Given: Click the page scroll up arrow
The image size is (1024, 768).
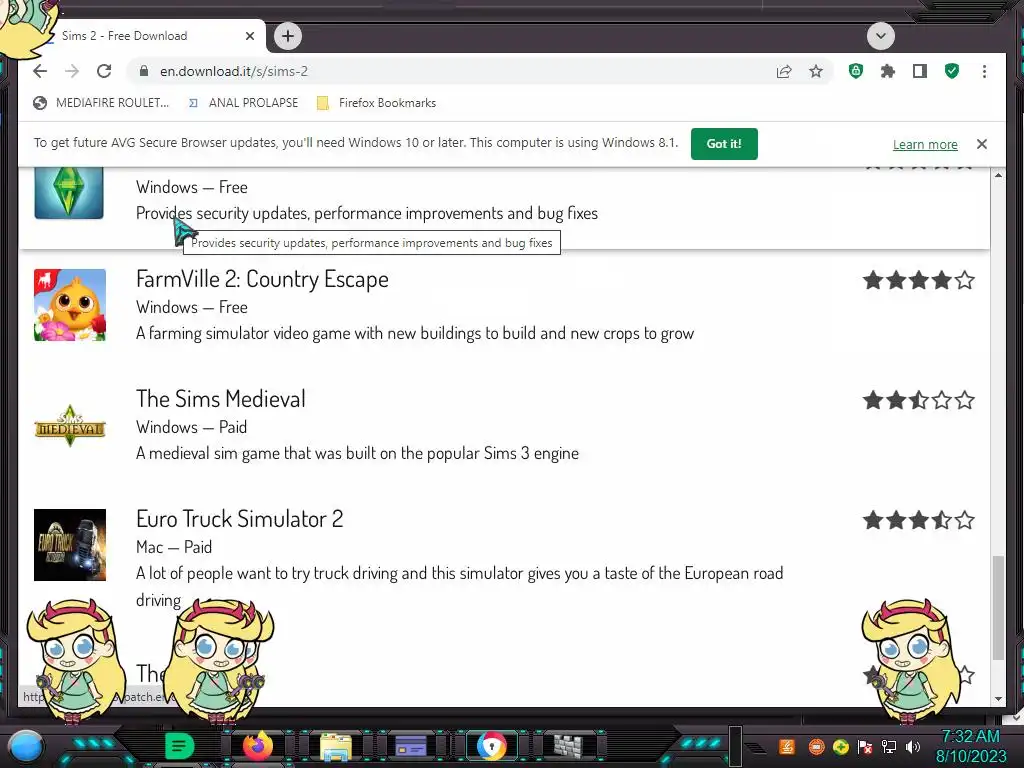Looking at the screenshot, I should point(998,175).
